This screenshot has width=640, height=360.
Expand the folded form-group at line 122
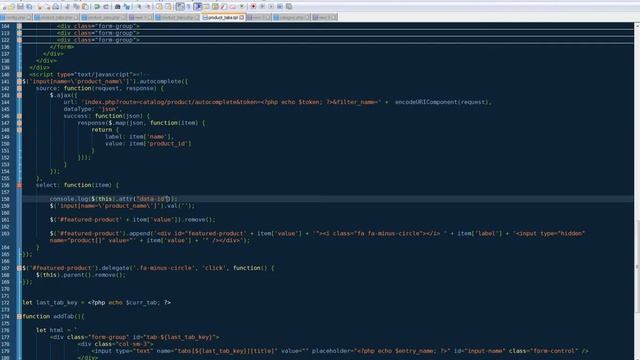[x=19, y=40]
